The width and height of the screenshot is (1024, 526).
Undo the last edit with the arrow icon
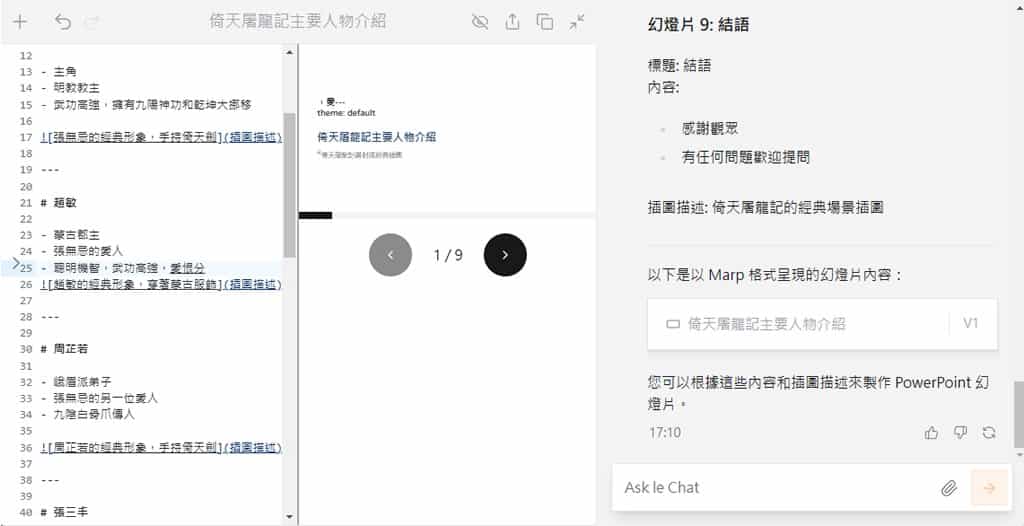click(63, 22)
